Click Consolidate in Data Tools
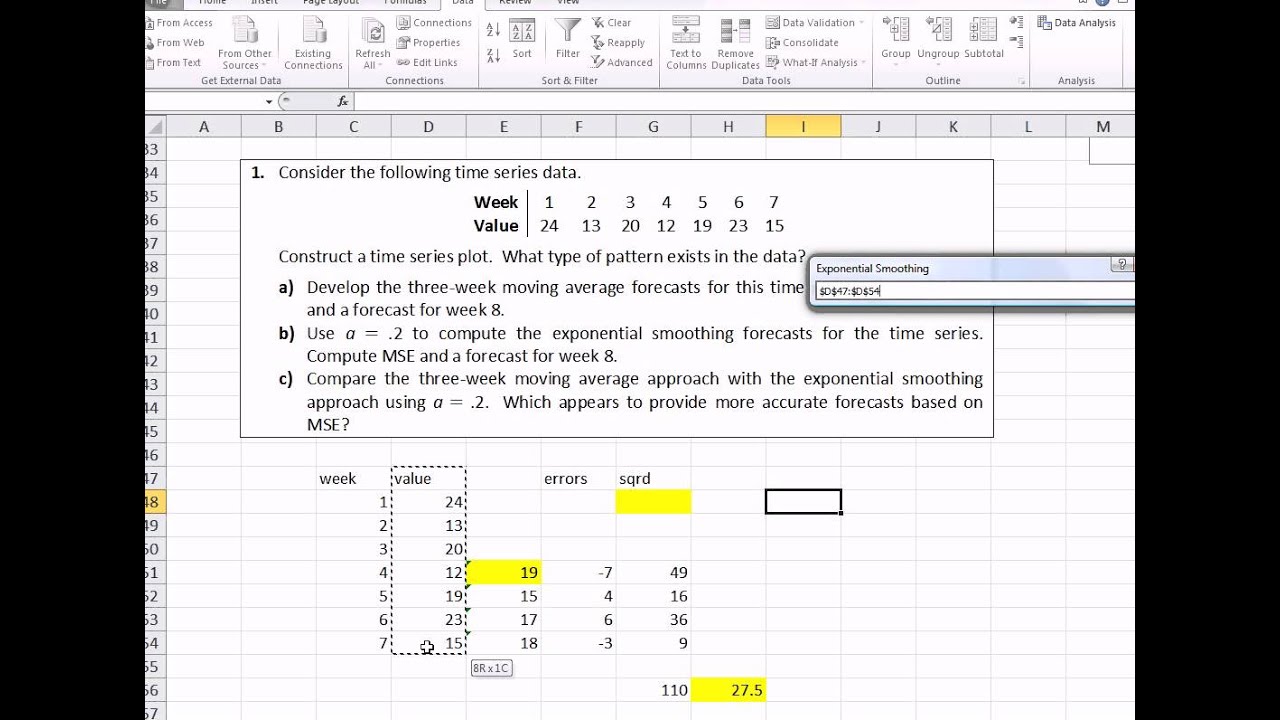Viewport: 1280px width, 720px height. [803, 43]
